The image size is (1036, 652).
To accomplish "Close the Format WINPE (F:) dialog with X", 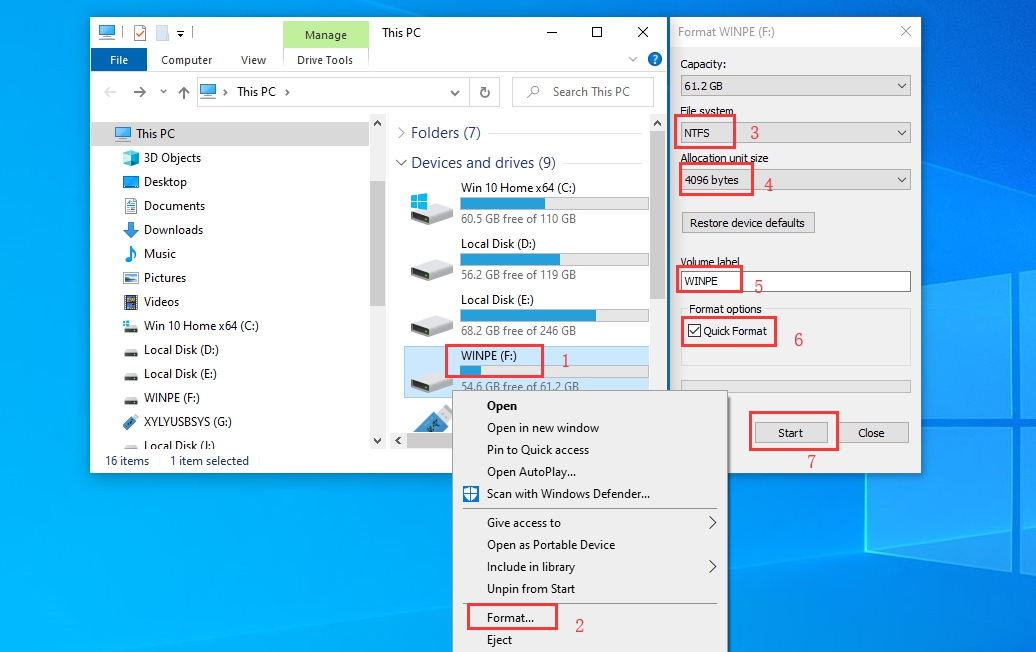I will pos(905,31).
